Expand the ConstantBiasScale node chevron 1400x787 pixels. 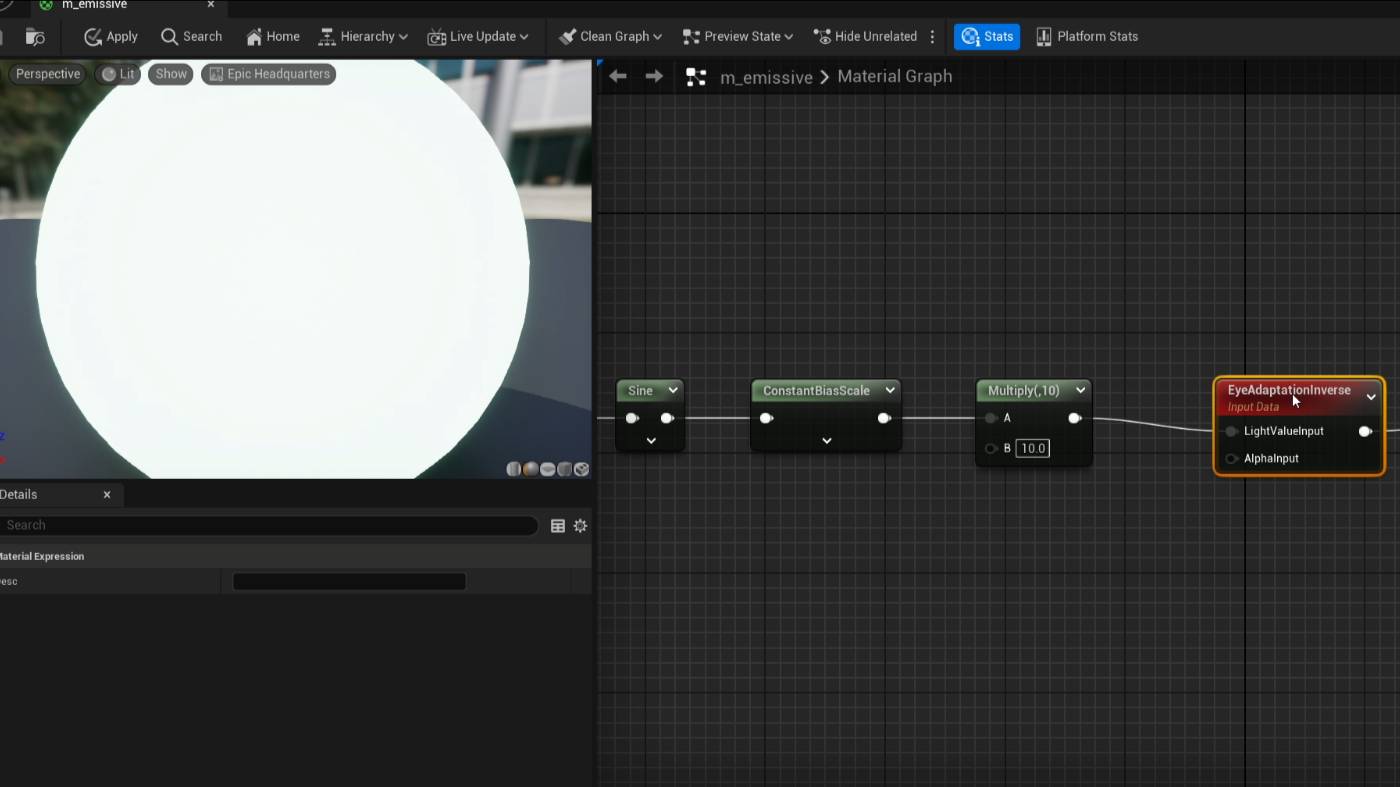point(827,441)
